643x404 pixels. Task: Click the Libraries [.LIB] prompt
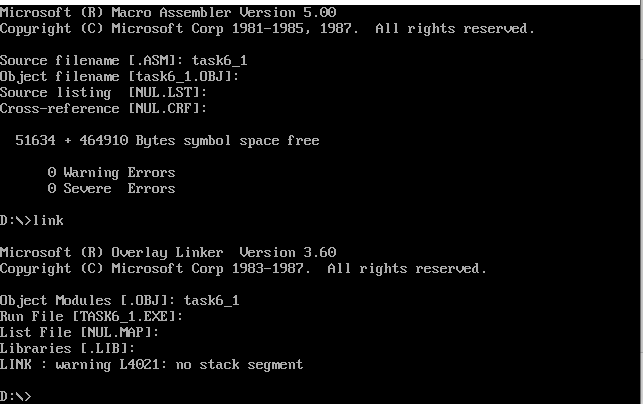click(67, 349)
